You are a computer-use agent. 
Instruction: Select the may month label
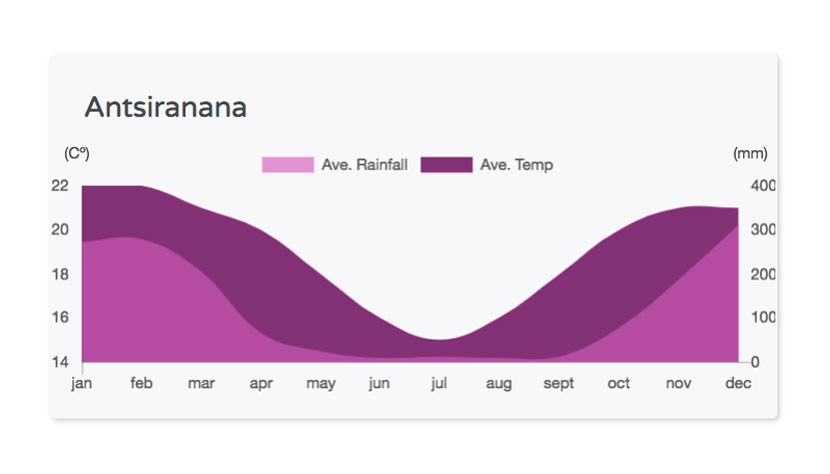click(x=321, y=383)
